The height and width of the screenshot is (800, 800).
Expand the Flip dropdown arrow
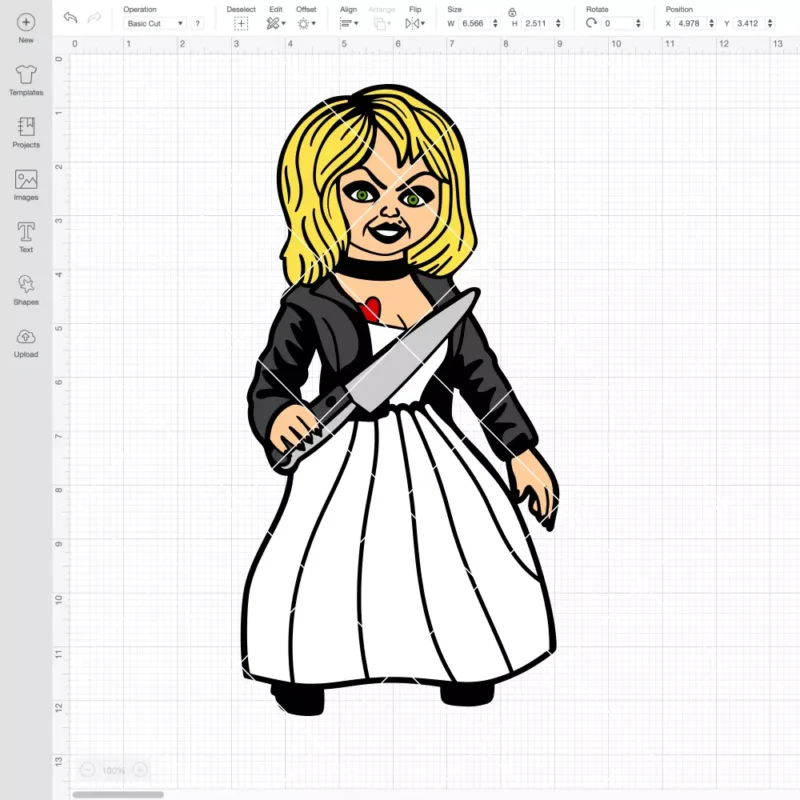423,23
